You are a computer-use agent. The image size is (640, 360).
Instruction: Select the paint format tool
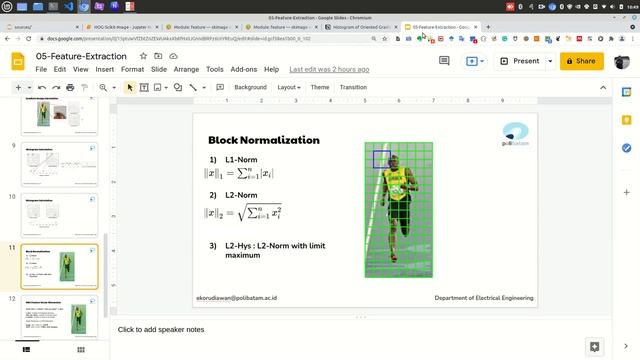click(x=84, y=87)
